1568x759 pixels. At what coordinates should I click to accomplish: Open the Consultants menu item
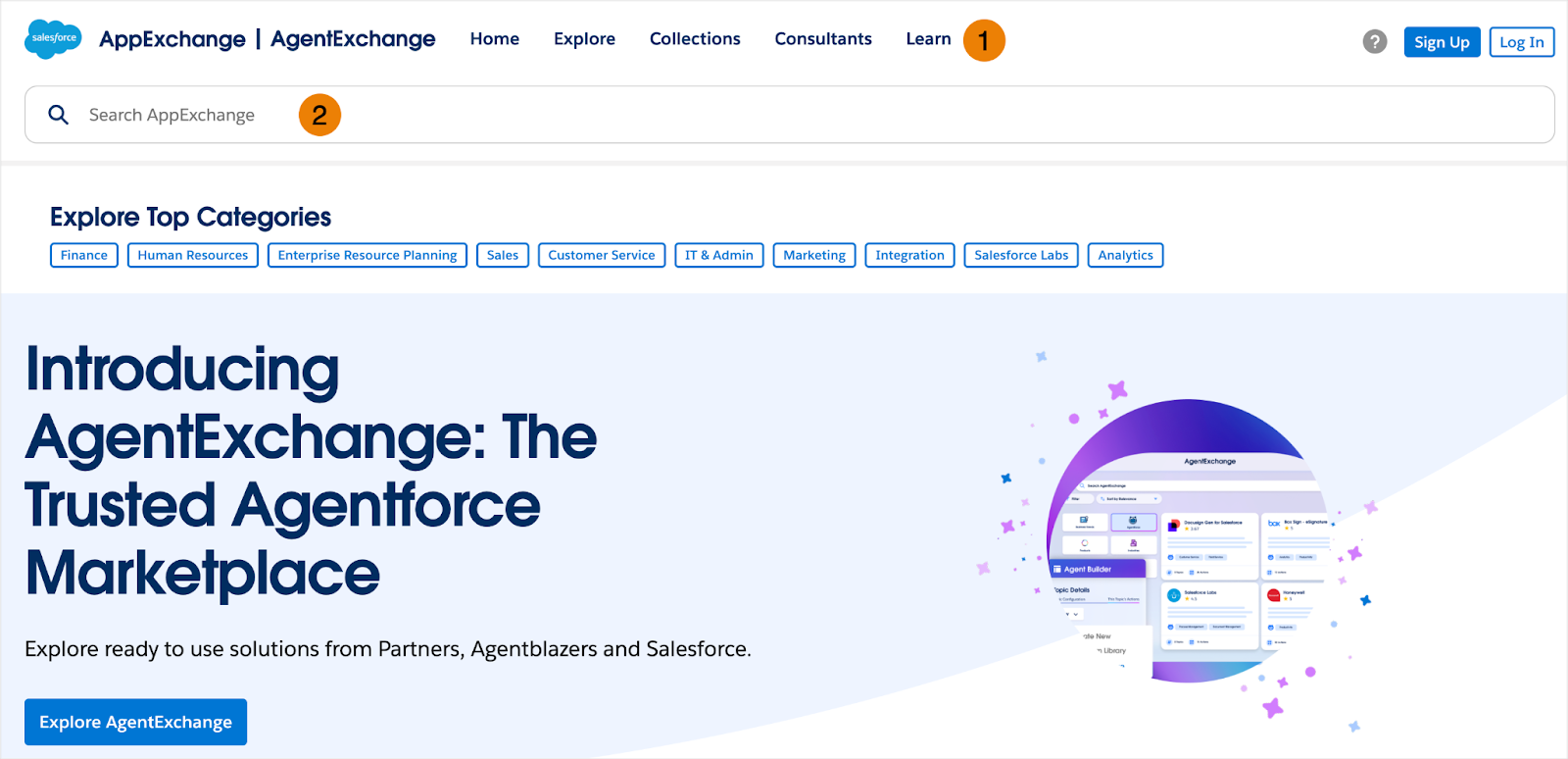[823, 39]
